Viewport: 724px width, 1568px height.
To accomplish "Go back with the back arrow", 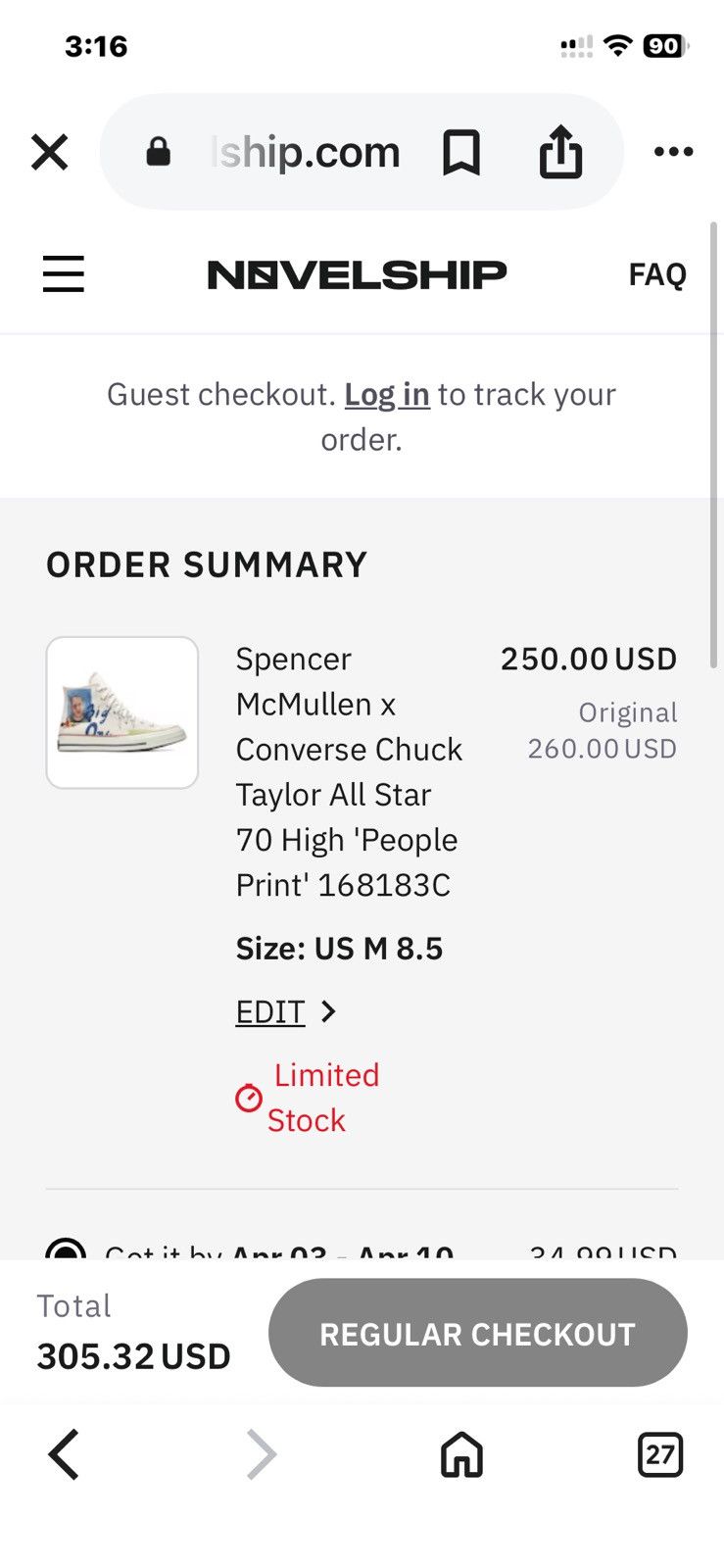I will pos(64,1453).
